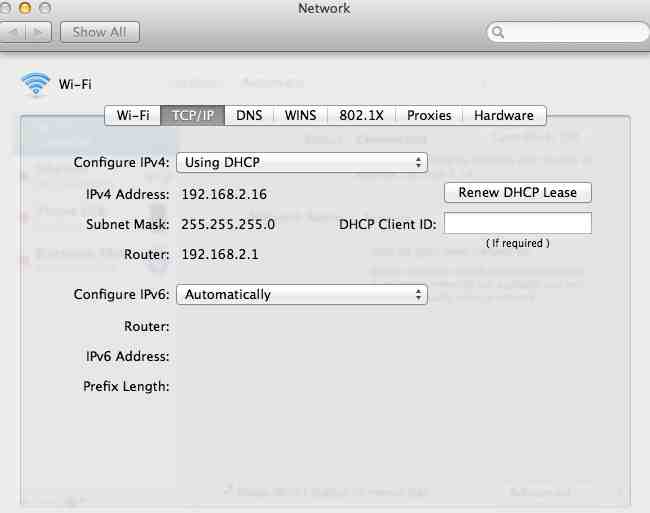
Task: Open the 802.1X tab
Action: 361,115
